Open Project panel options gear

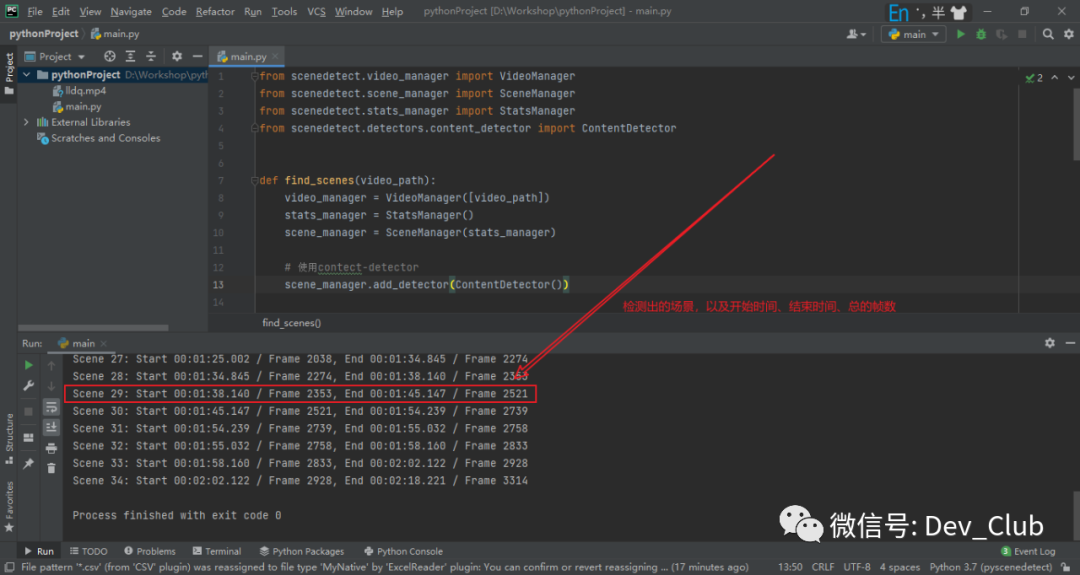pyautogui.click(x=177, y=56)
